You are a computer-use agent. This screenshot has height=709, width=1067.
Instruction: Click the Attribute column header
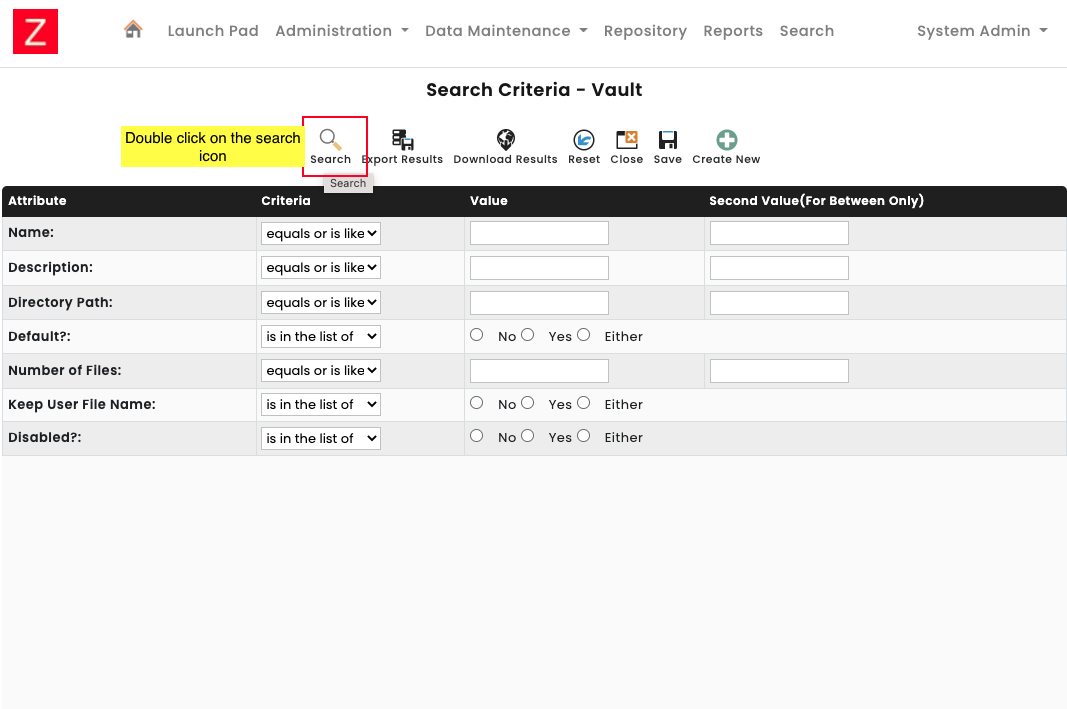pyautogui.click(x=37, y=201)
